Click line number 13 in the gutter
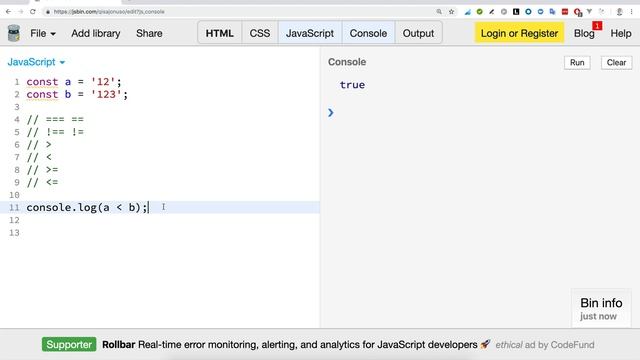640x360 pixels. point(14,233)
